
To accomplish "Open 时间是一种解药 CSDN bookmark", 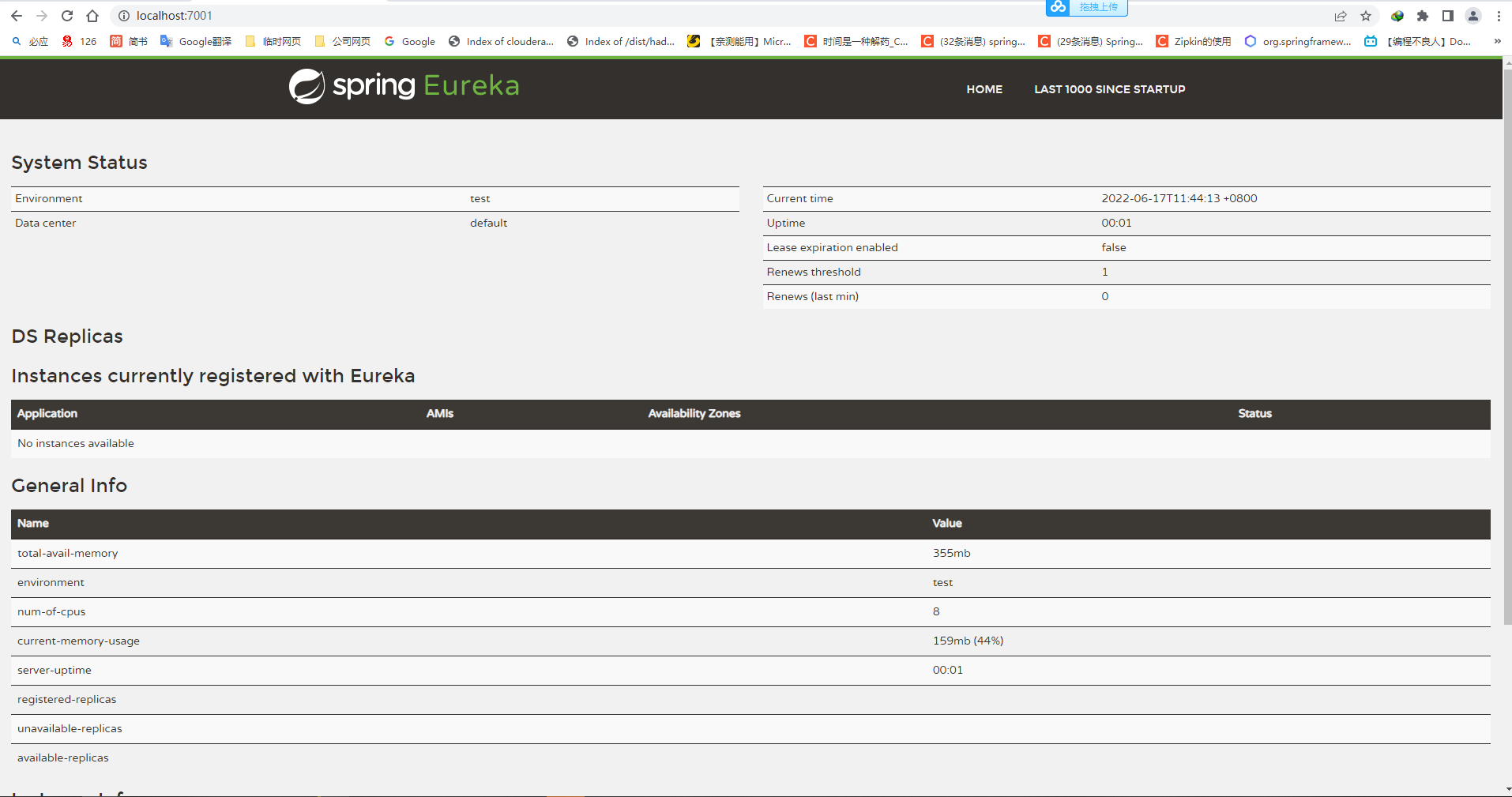I will click(856, 41).
